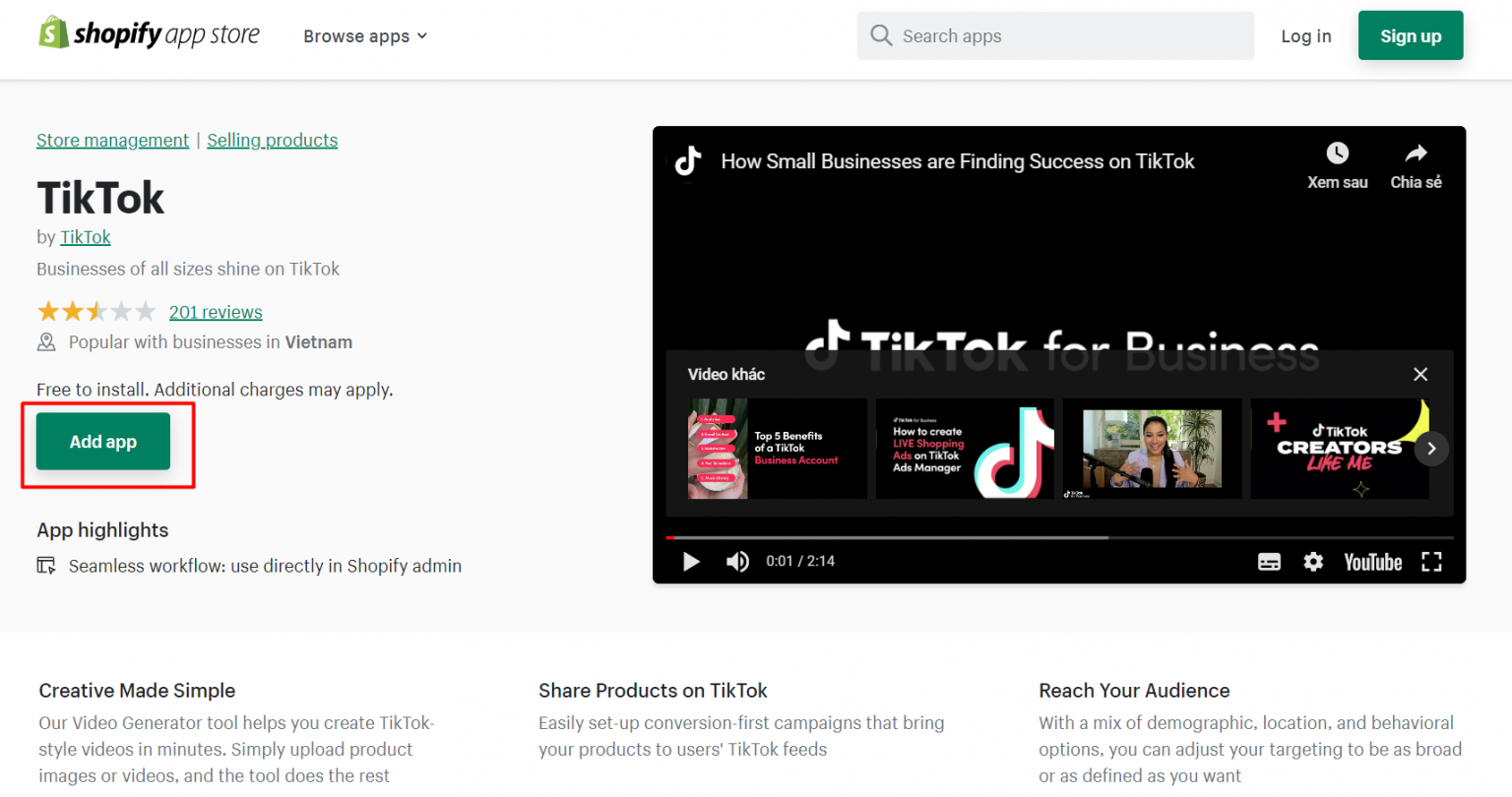The width and height of the screenshot is (1512, 797).
Task: Play the video
Action: tap(691, 561)
